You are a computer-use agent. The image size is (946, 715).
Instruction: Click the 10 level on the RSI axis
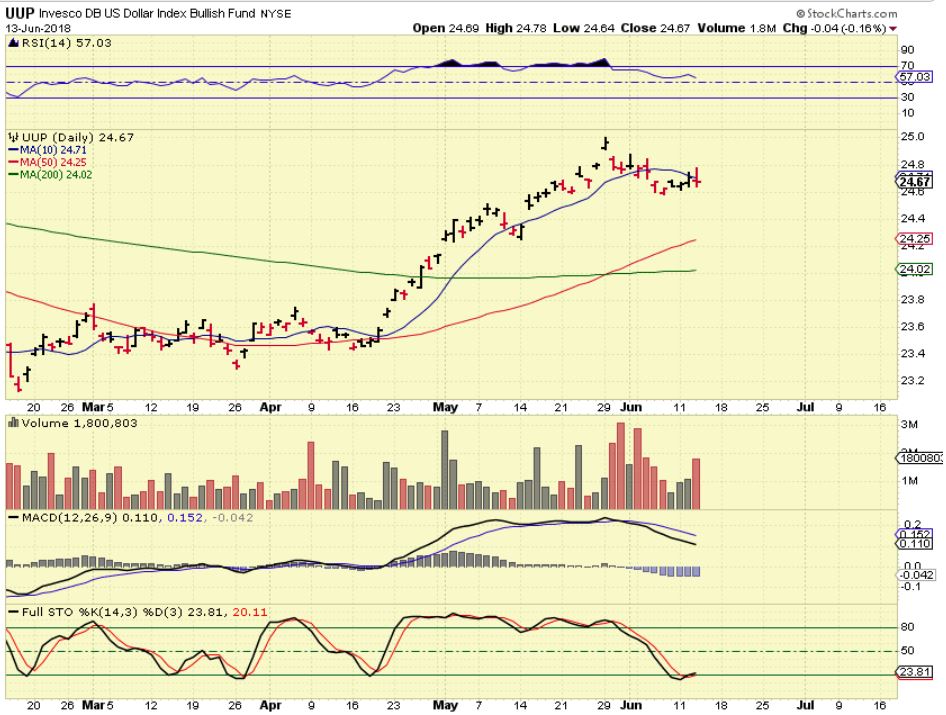tap(907, 113)
